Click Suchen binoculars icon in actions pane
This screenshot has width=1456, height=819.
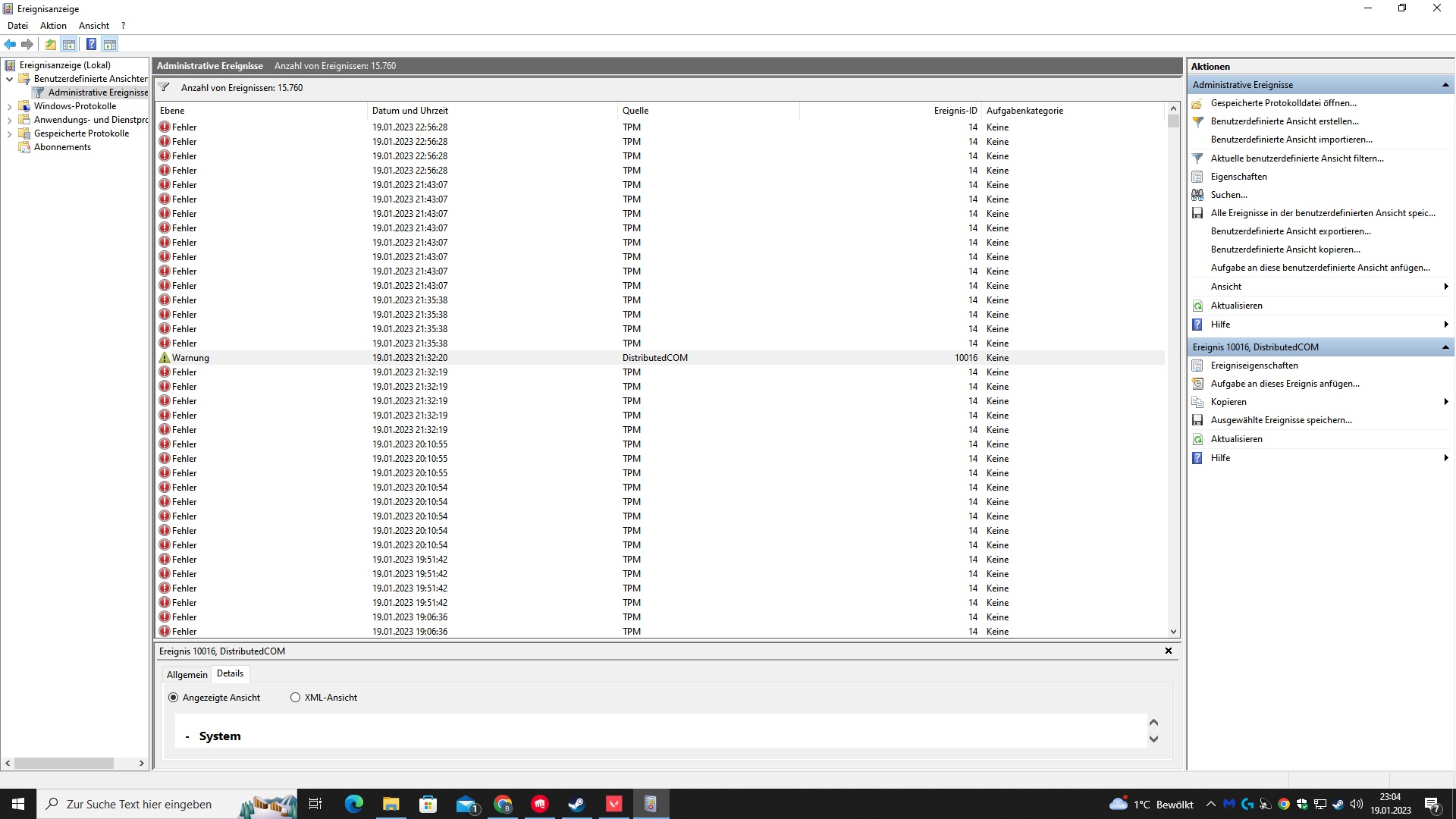1197,195
